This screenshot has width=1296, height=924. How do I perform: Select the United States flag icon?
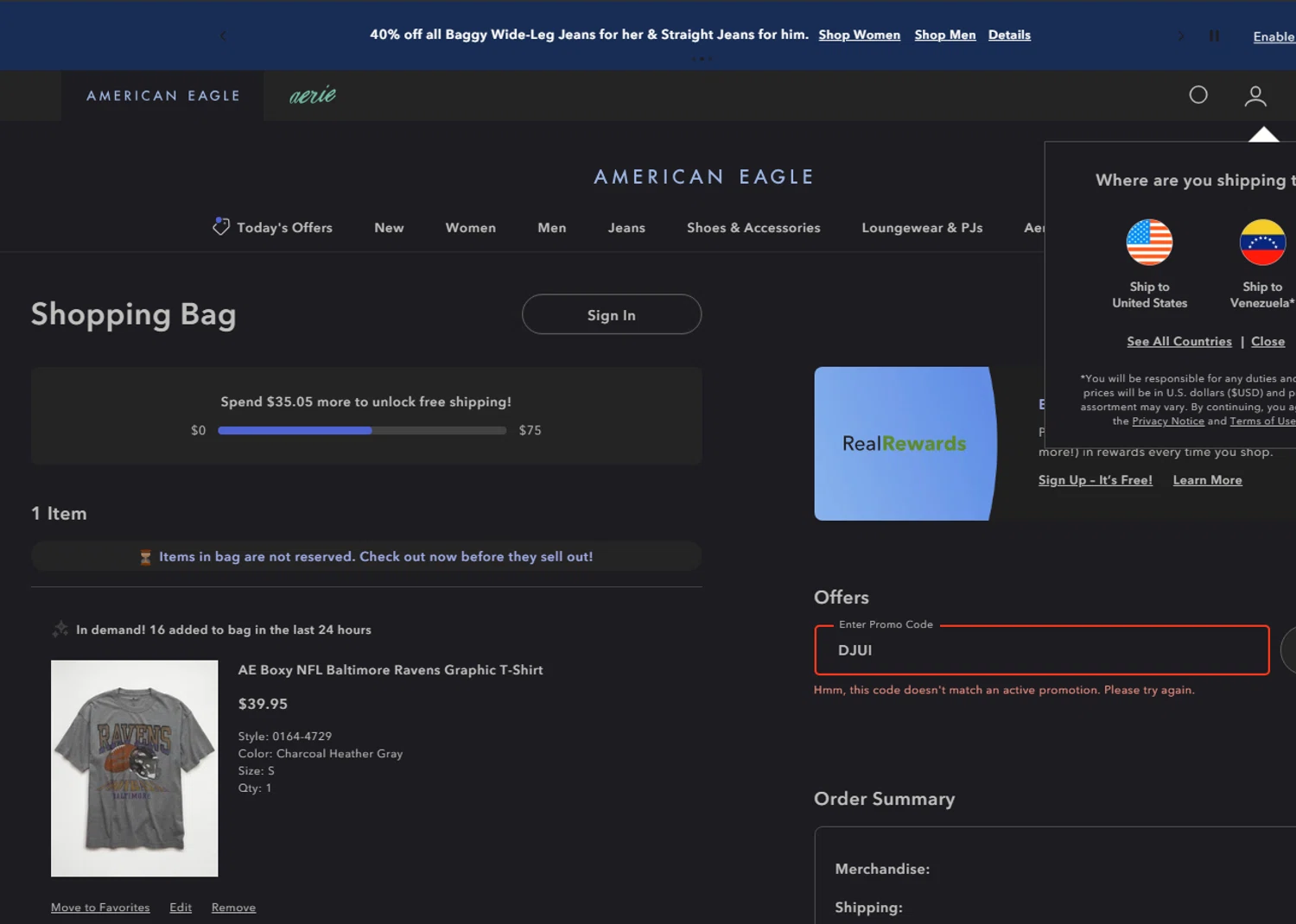1149,243
